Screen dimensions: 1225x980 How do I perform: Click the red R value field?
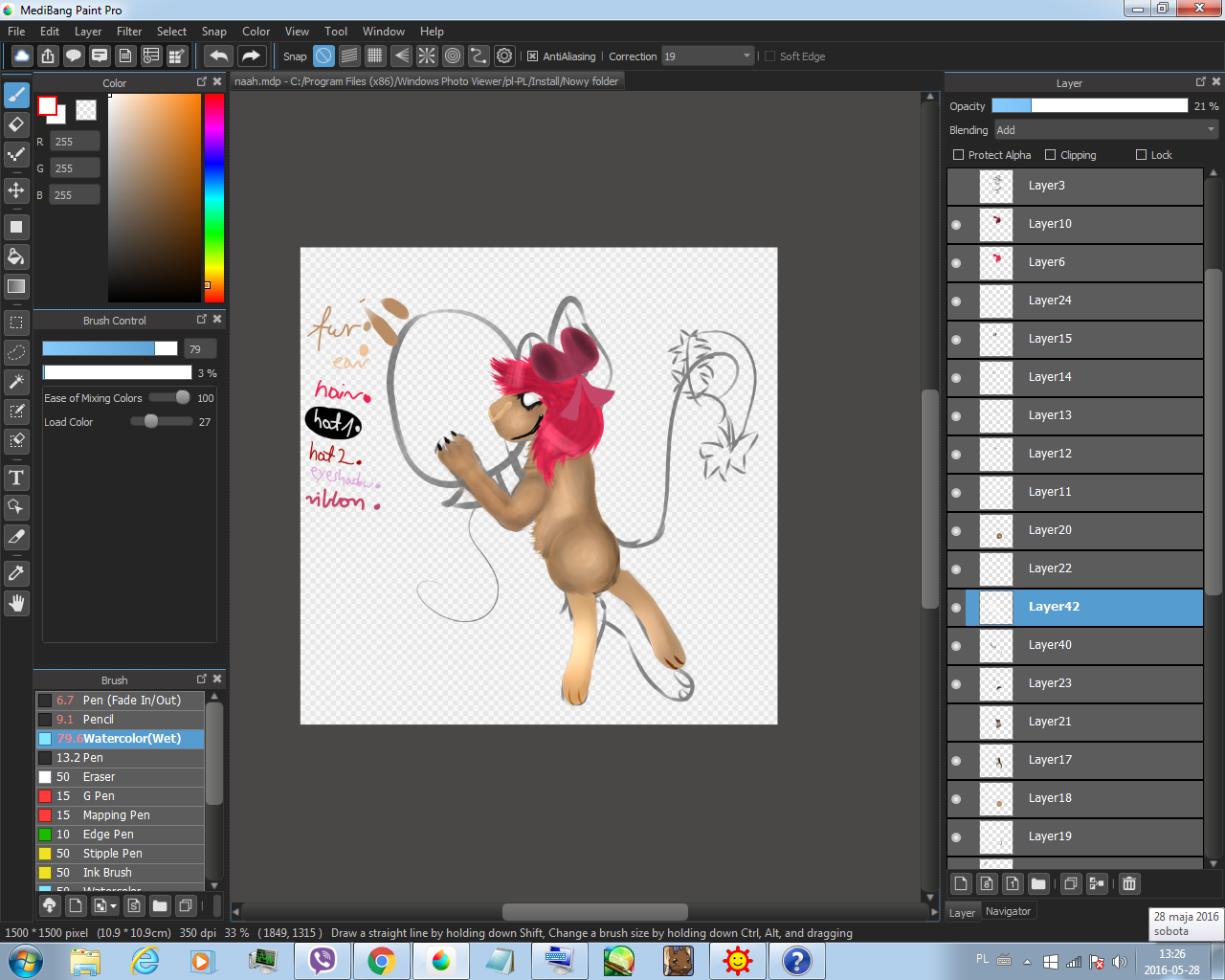76,142
